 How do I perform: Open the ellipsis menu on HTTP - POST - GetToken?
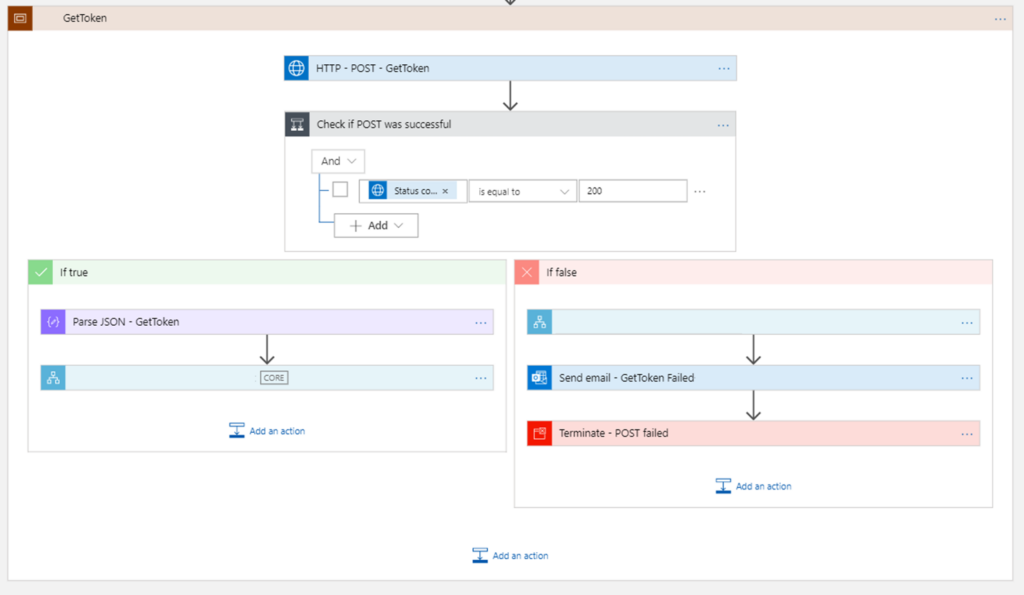coord(723,68)
